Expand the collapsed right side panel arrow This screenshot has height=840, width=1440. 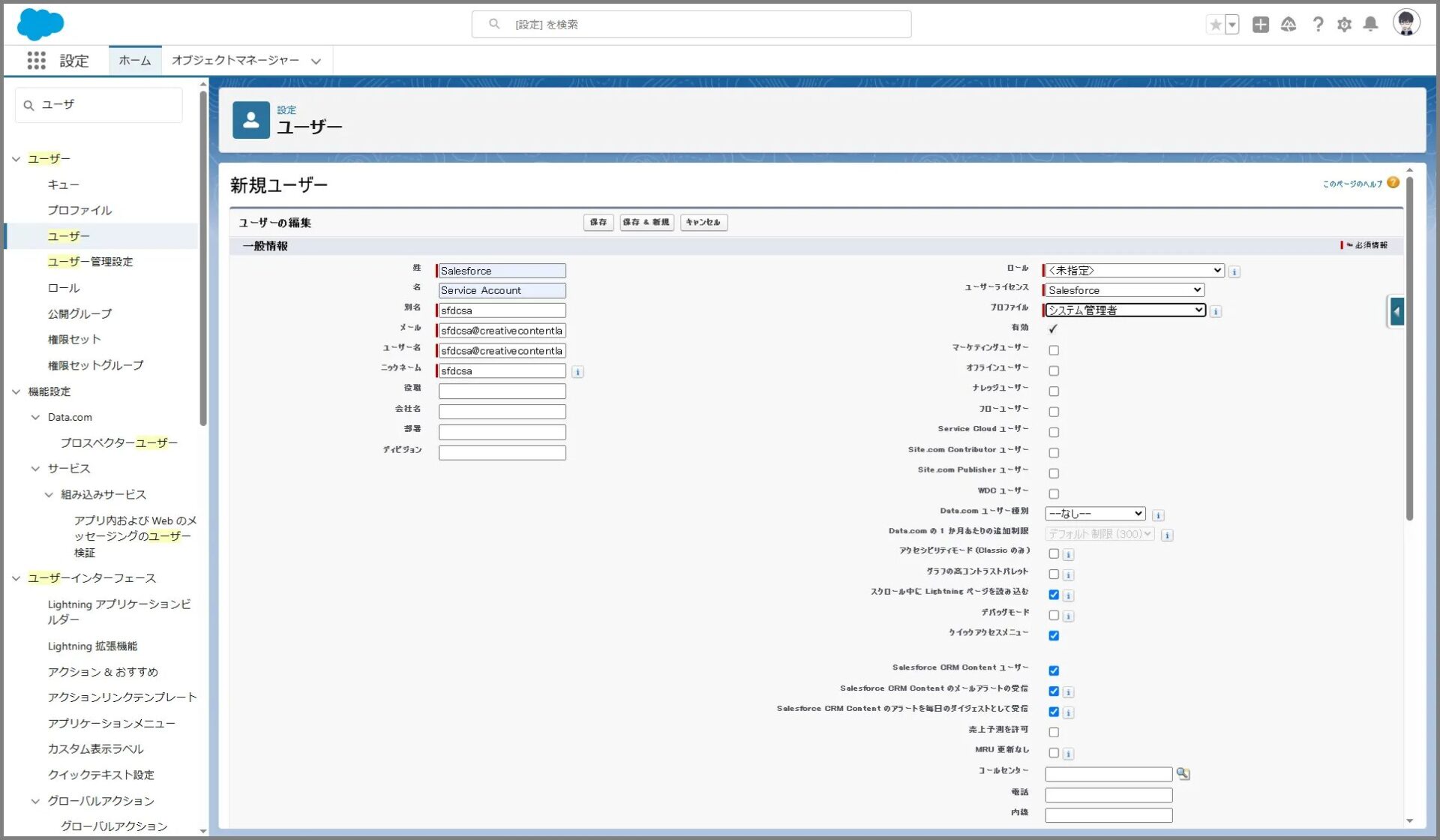(1396, 311)
